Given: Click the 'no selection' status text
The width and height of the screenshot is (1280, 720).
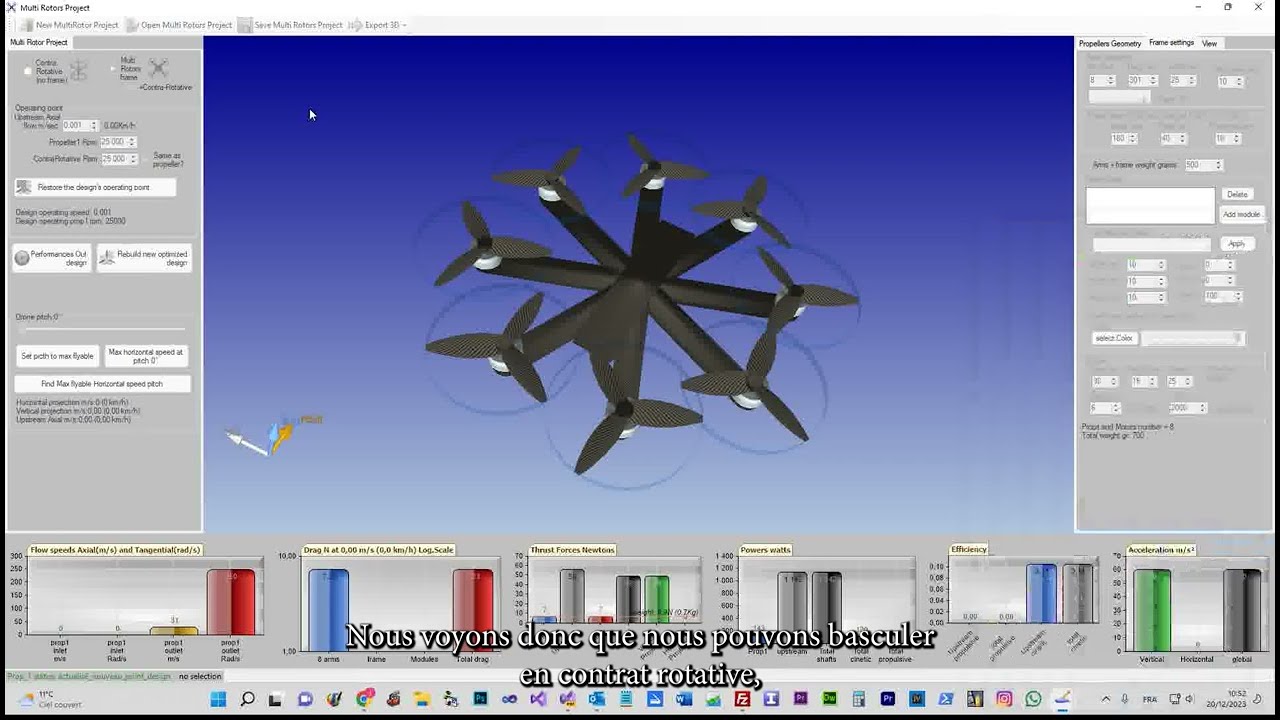Looking at the screenshot, I should coord(200,677).
